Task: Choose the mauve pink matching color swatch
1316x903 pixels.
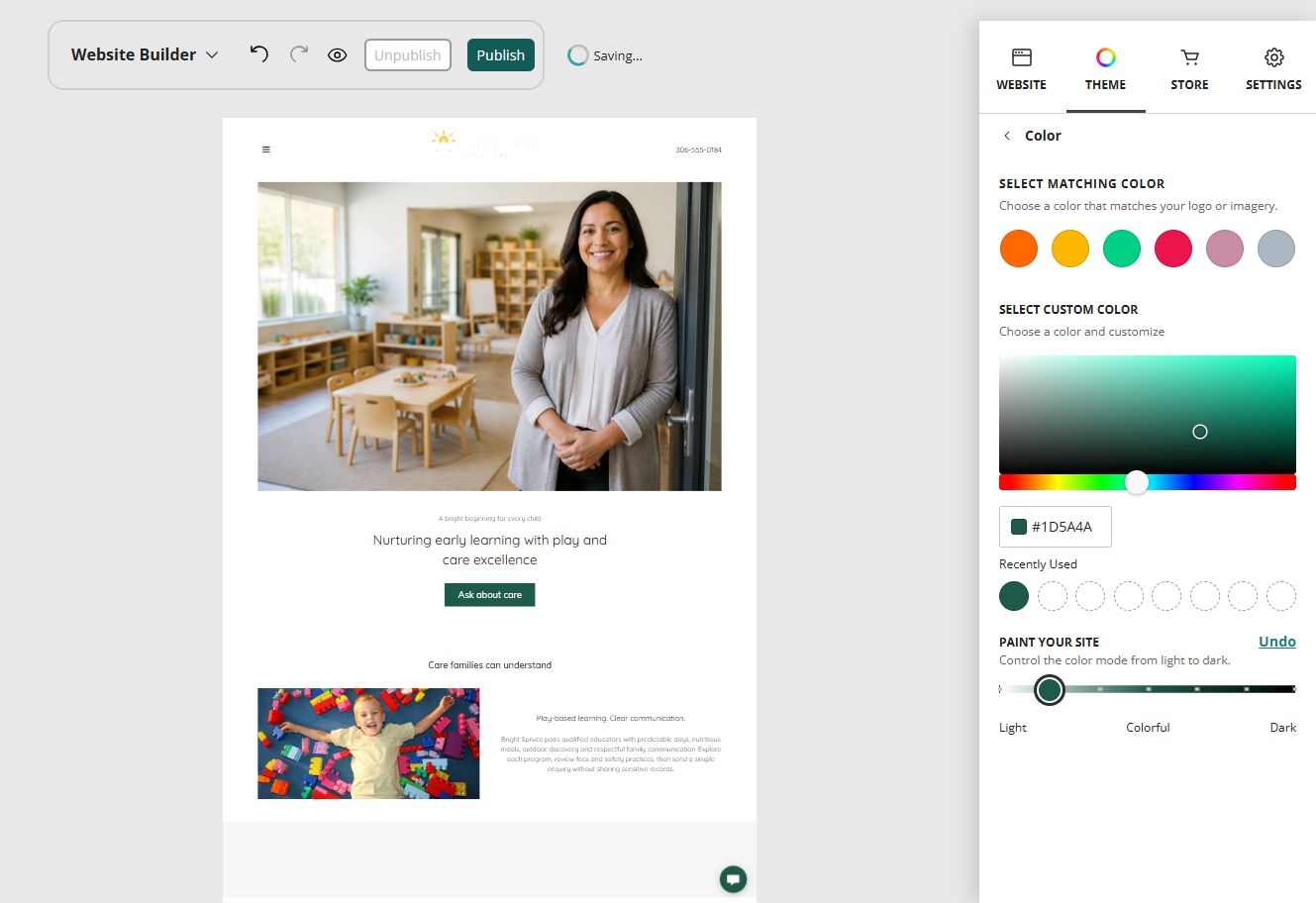Action: (1225, 249)
